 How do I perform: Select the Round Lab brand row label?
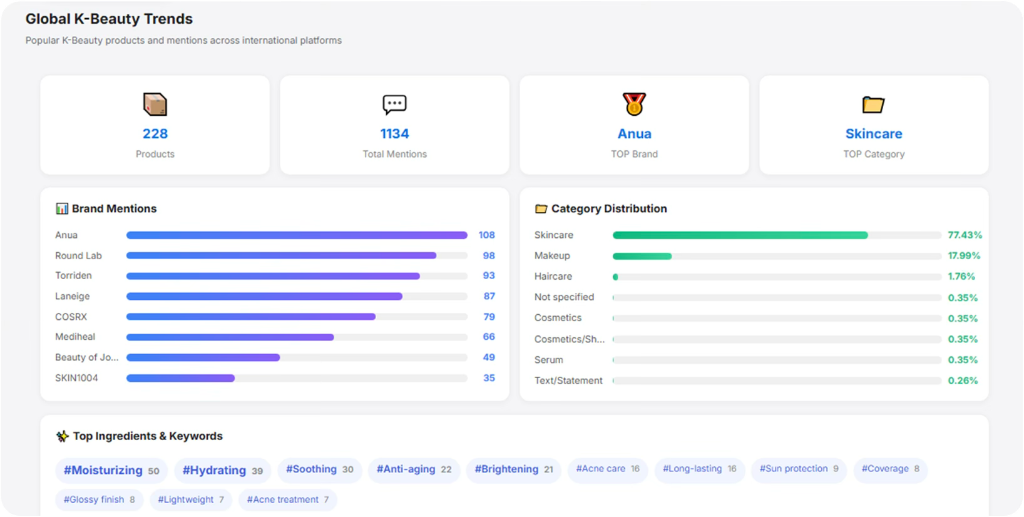pos(78,256)
